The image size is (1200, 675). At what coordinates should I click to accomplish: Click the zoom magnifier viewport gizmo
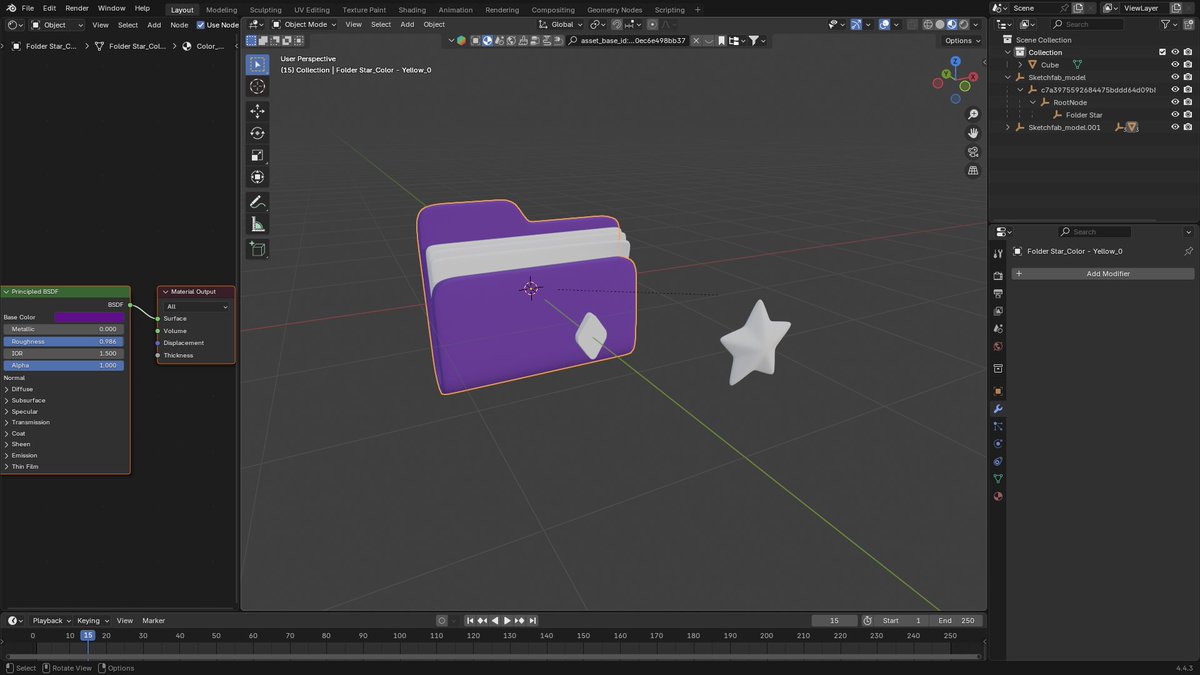click(973, 115)
